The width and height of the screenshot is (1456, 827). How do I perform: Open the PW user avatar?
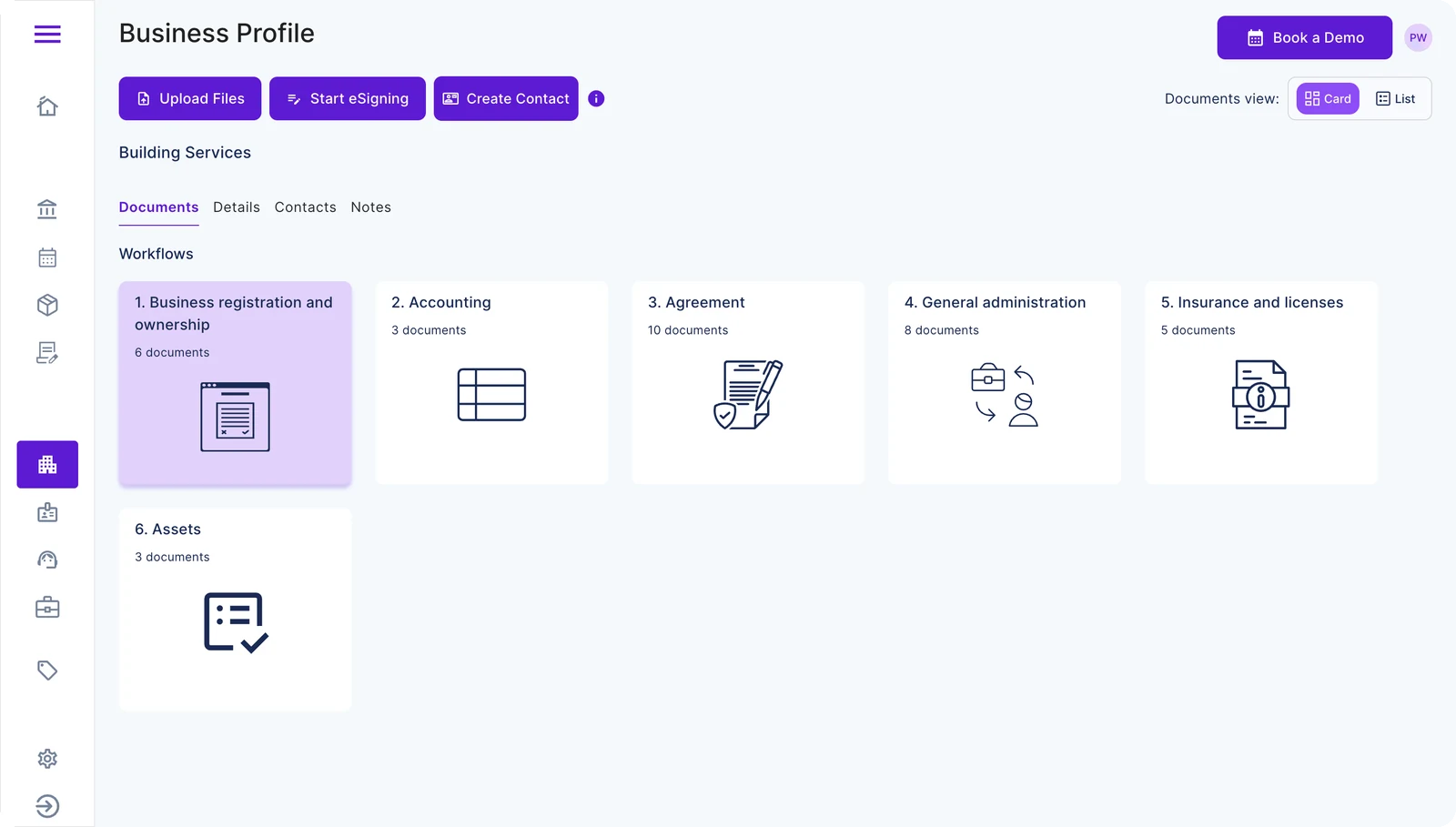coord(1418,37)
